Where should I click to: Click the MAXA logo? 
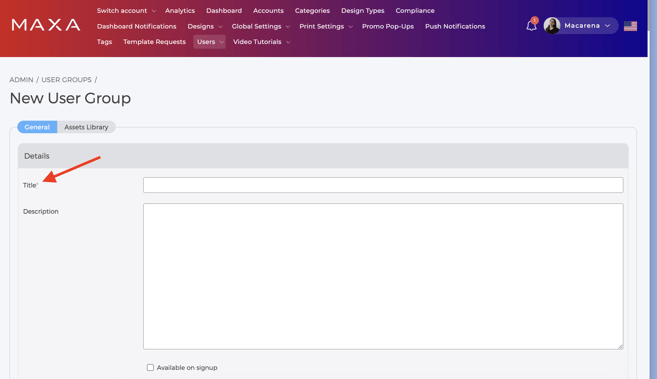[46, 25]
